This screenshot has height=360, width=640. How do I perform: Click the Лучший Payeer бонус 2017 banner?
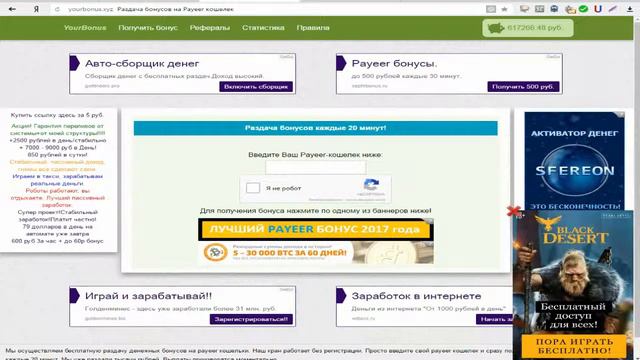(316, 229)
